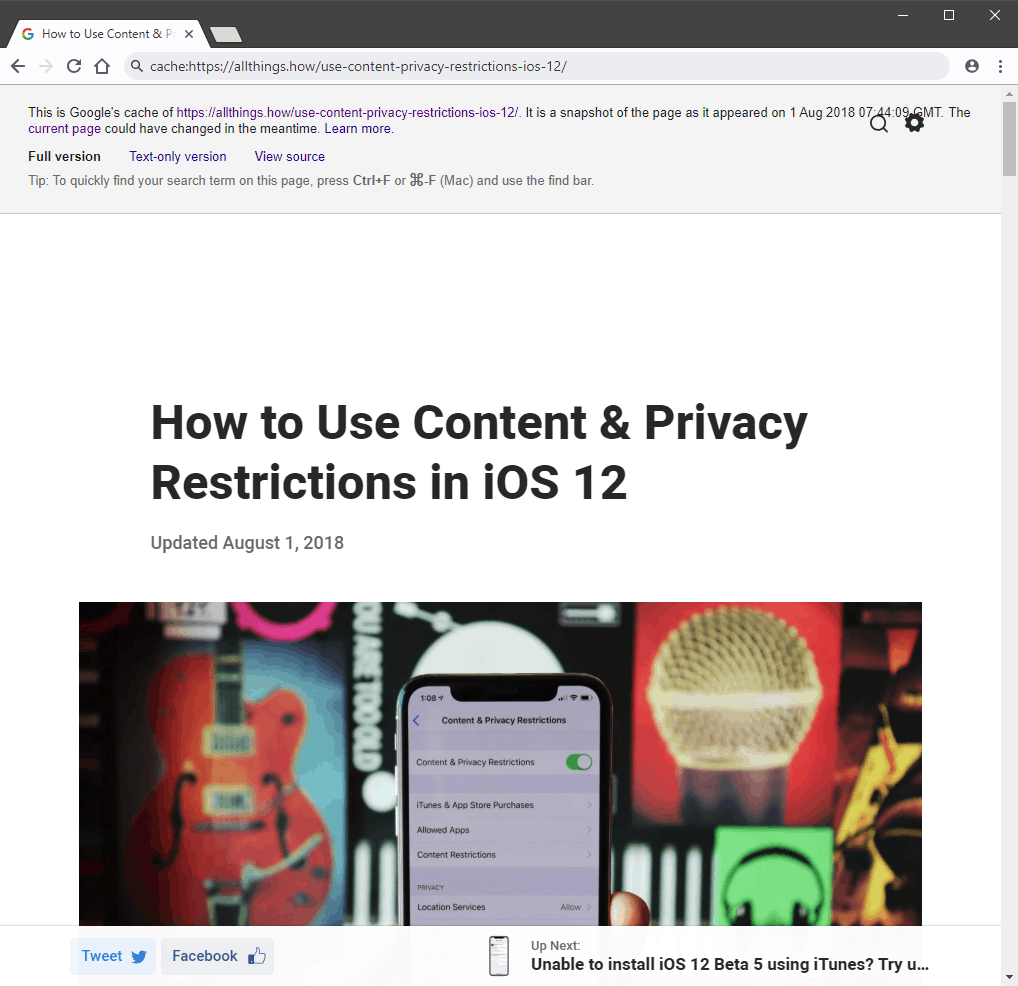This screenshot has width=1018, height=986.
Task: Switch to Text-only version
Action: (178, 156)
